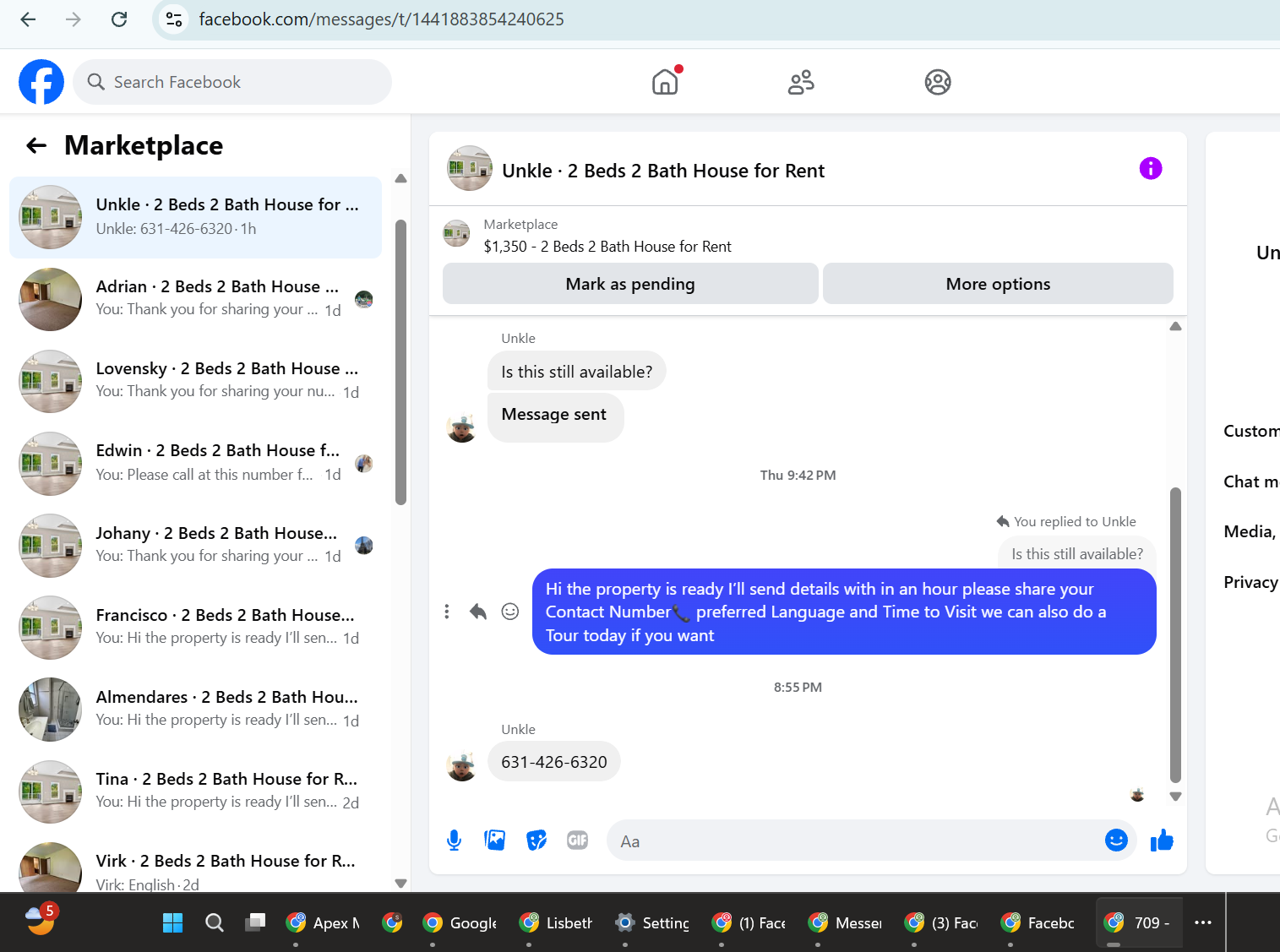Click the chat window scrollbar thumb
The height and width of the screenshot is (952, 1280).
click(x=1175, y=635)
